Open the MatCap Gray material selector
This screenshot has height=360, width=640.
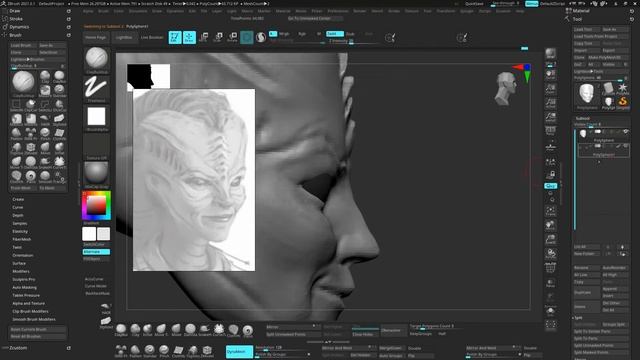click(x=96, y=175)
